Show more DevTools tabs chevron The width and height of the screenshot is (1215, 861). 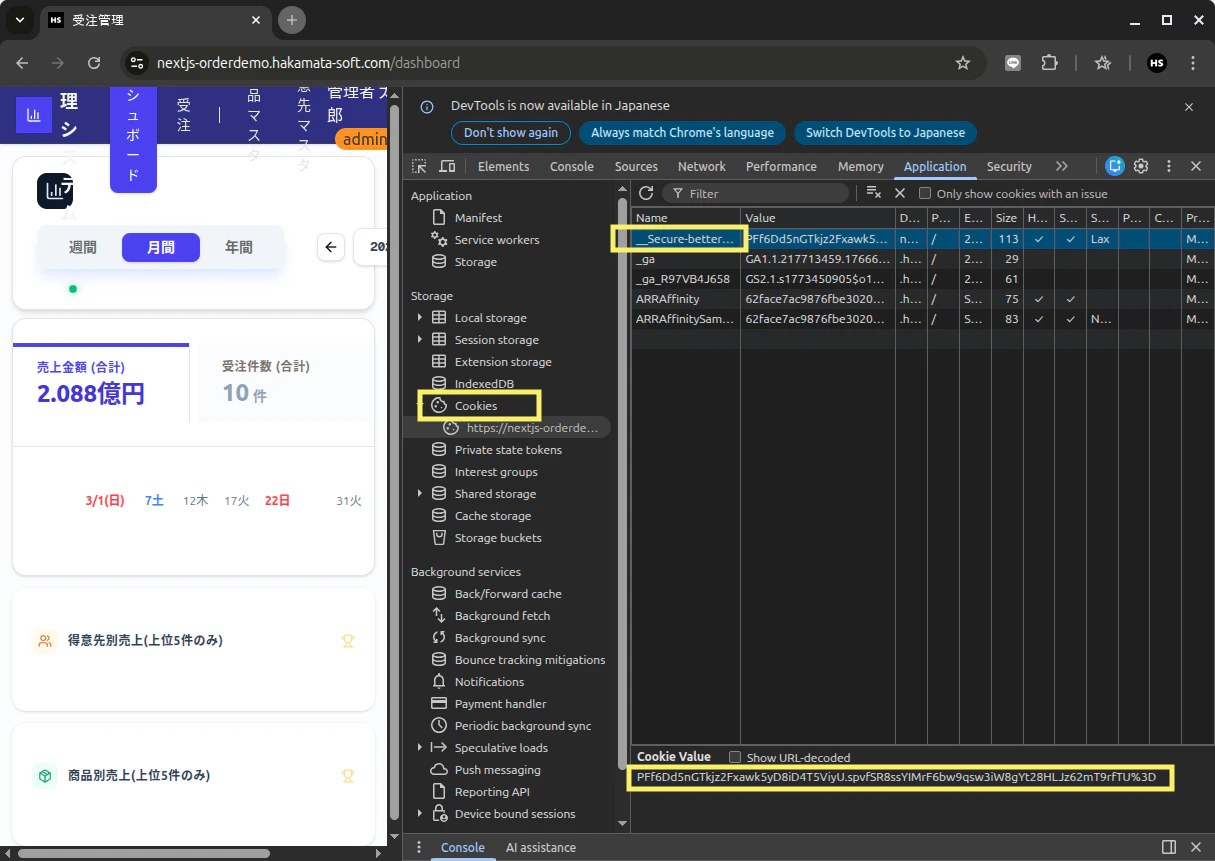point(1062,166)
